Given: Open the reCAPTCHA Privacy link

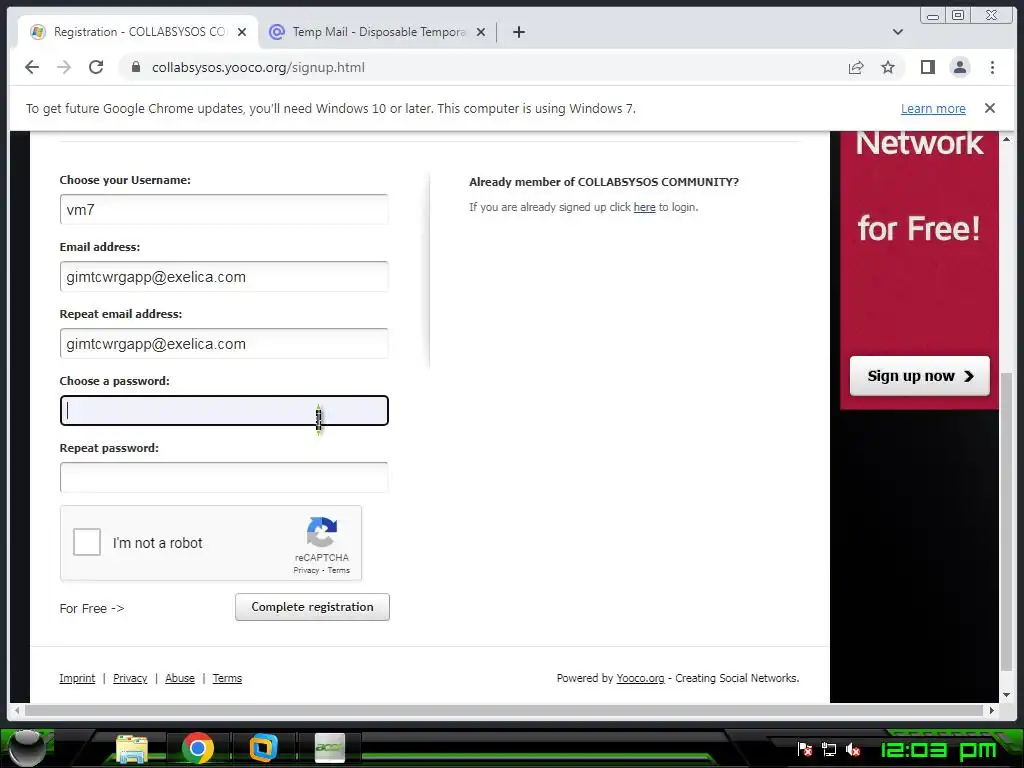Looking at the screenshot, I should click(306, 570).
